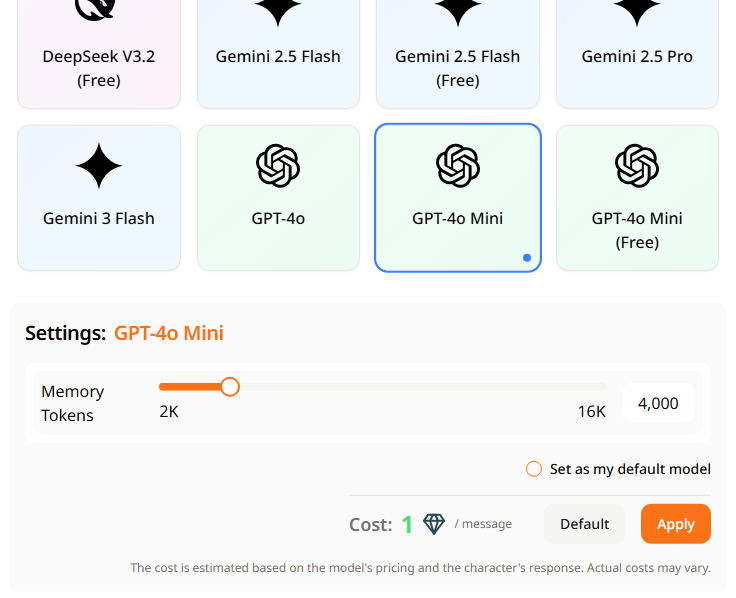The image size is (736, 598).
Task: Click the Memory Tokens value field
Action: [x=658, y=403]
